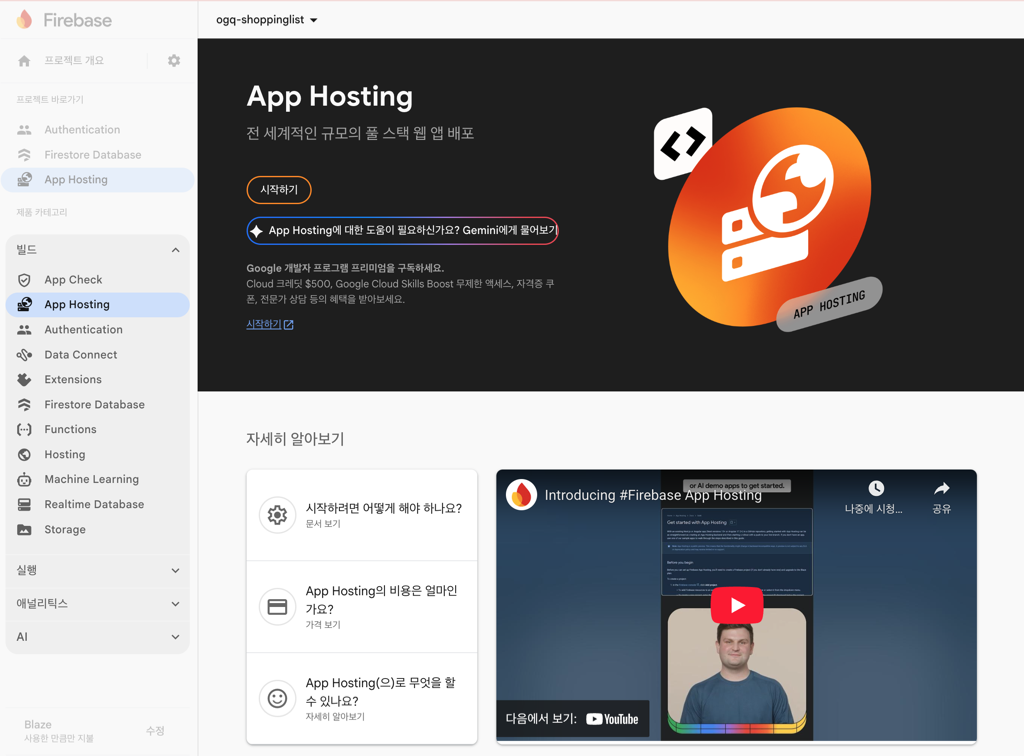
Task: Open project settings via the gear icon
Action: click(x=173, y=60)
